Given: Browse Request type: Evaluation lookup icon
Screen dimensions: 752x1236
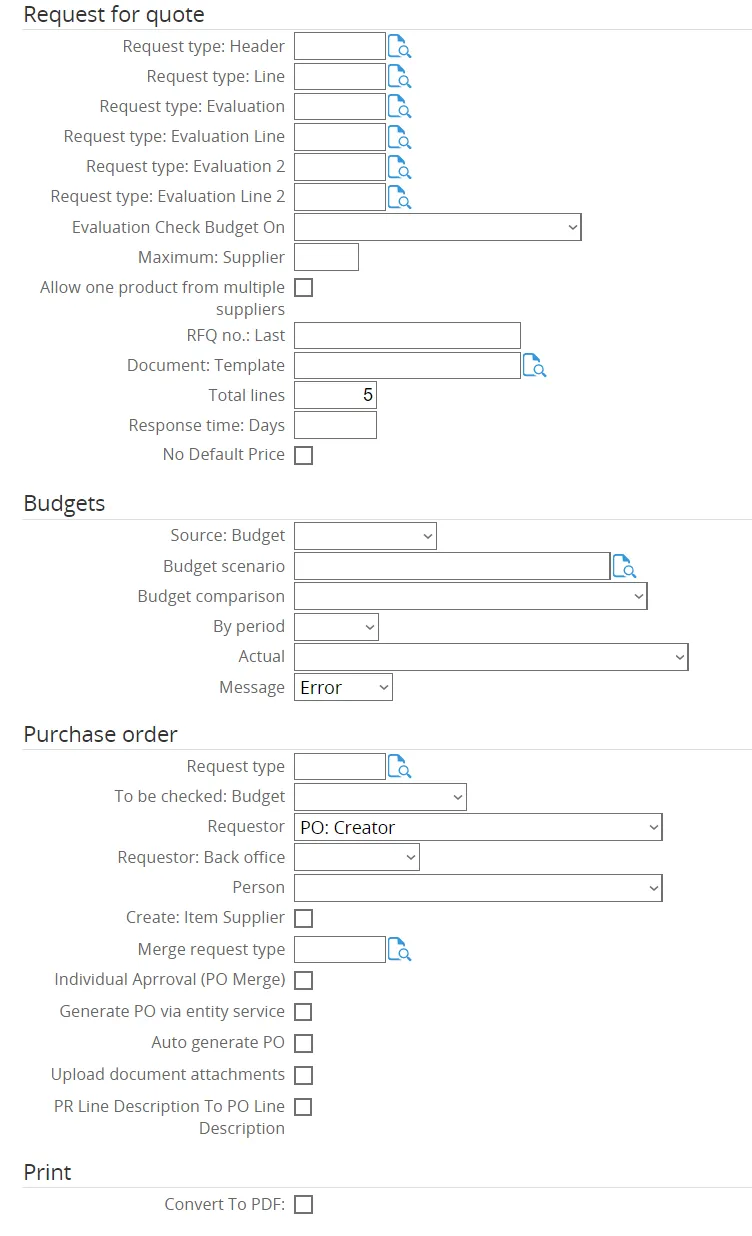Looking at the screenshot, I should [399, 107].
